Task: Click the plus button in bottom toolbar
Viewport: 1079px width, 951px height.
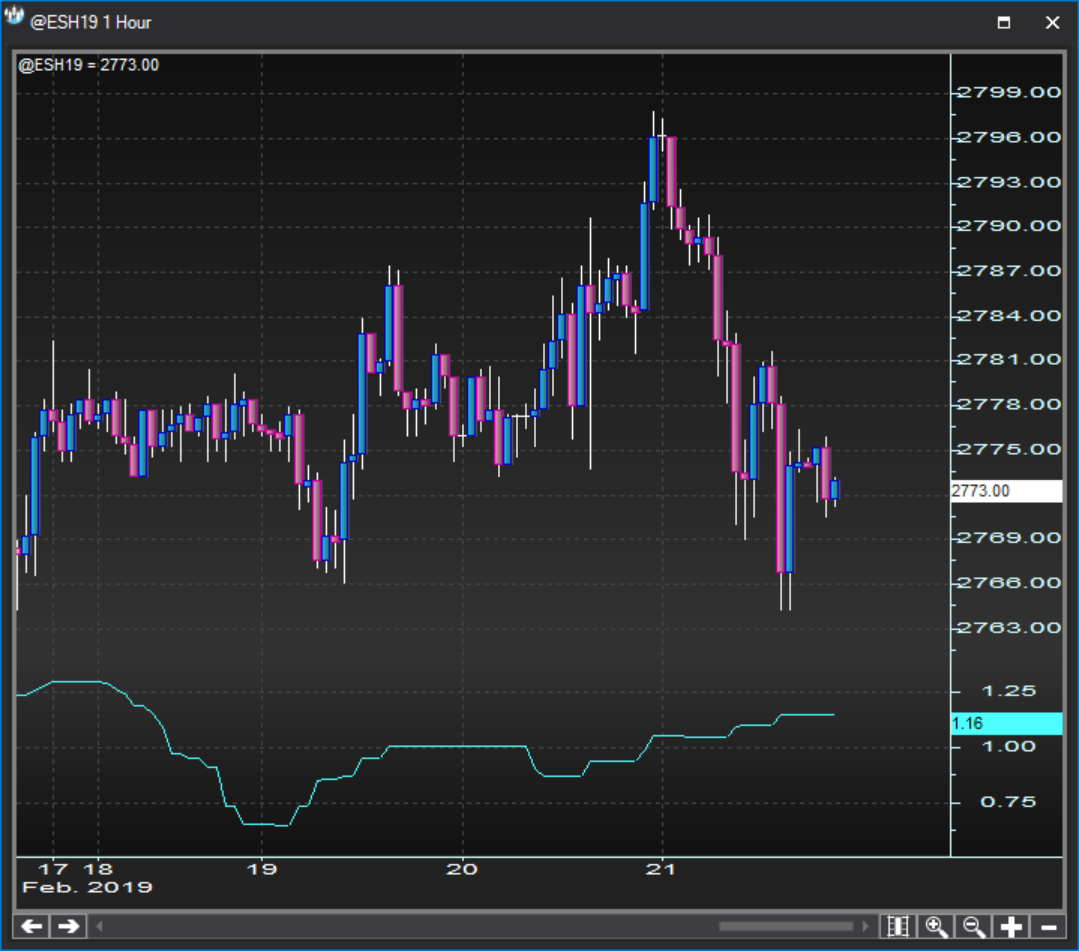Action: (1011, 926)
